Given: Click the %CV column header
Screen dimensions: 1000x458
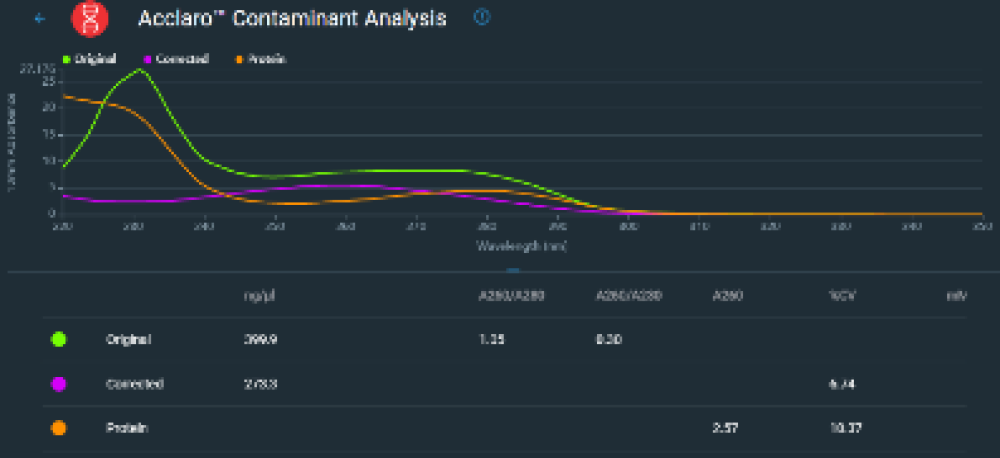Looking at the screenshot, I should point(840,295).
